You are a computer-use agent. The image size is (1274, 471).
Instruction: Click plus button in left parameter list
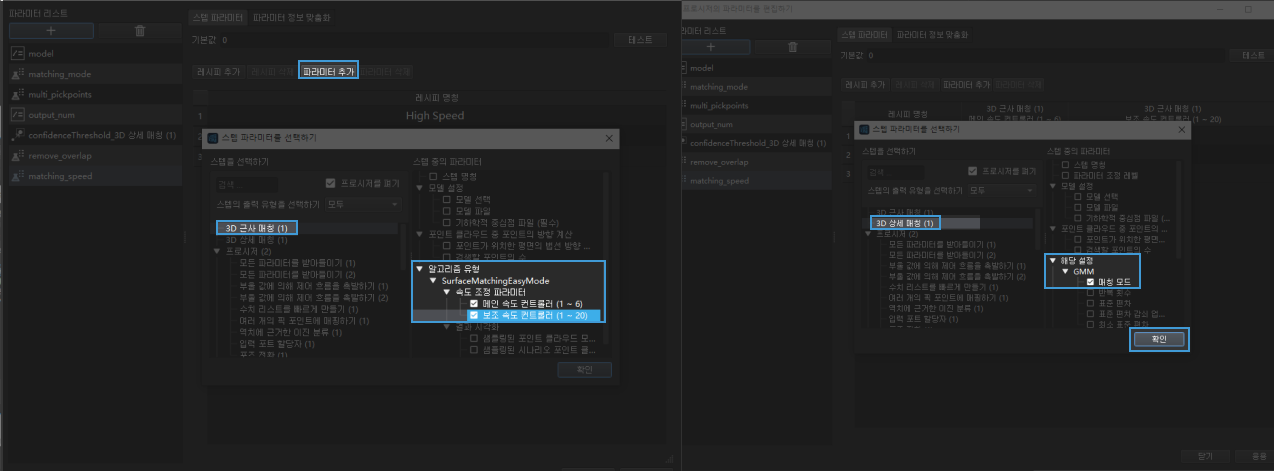coord(50,31)
